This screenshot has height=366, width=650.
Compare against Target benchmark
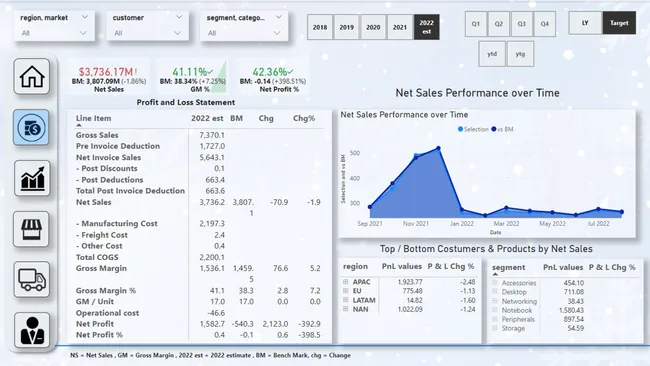tap(619, 23)
